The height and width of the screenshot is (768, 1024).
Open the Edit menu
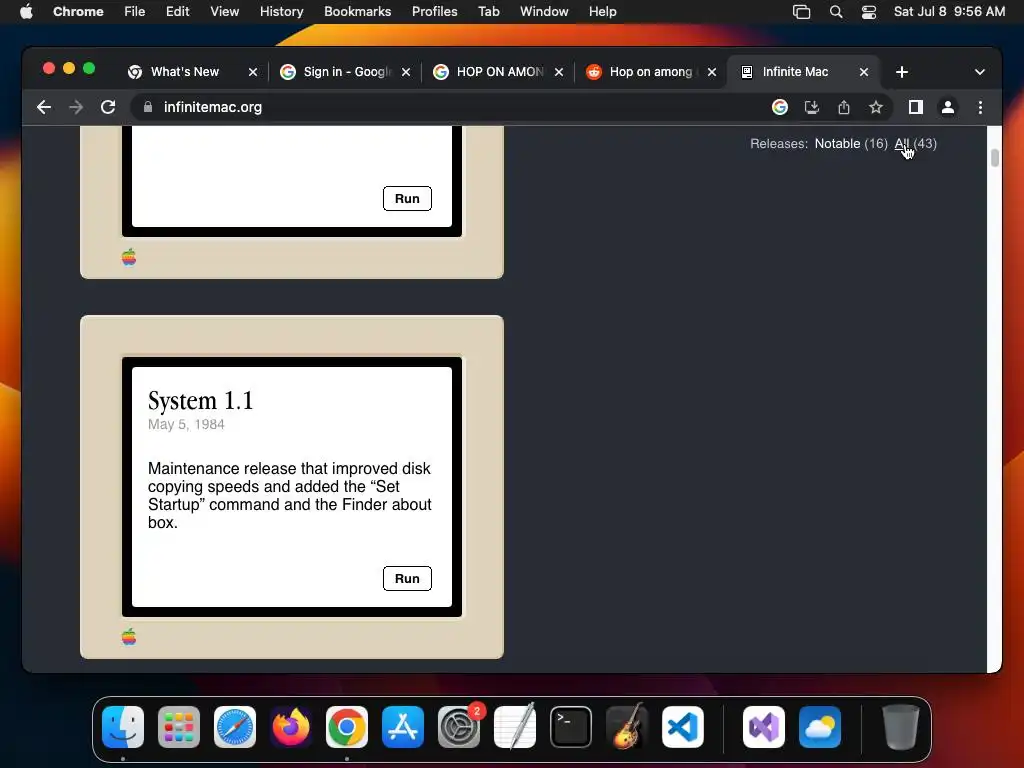[178, 11]
